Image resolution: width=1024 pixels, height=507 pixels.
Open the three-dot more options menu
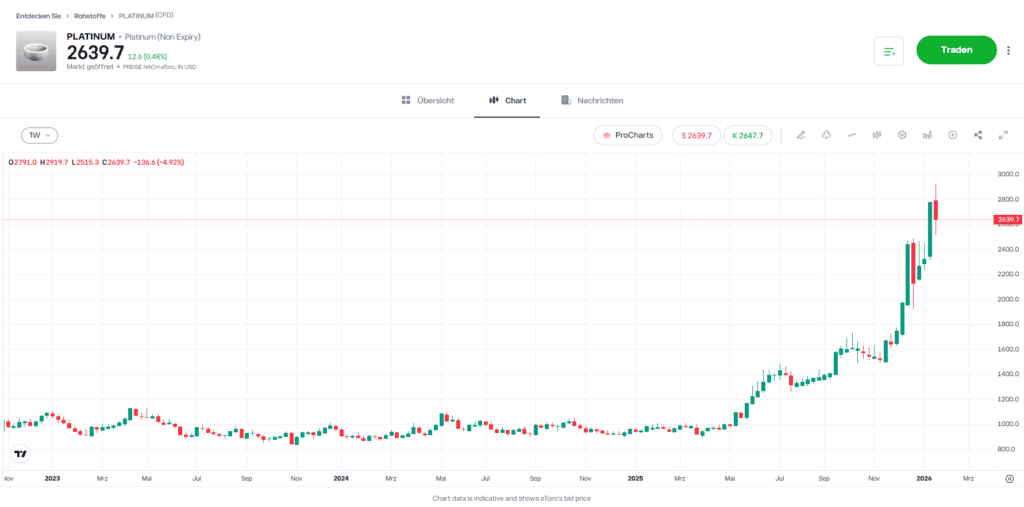(1008, 50)
